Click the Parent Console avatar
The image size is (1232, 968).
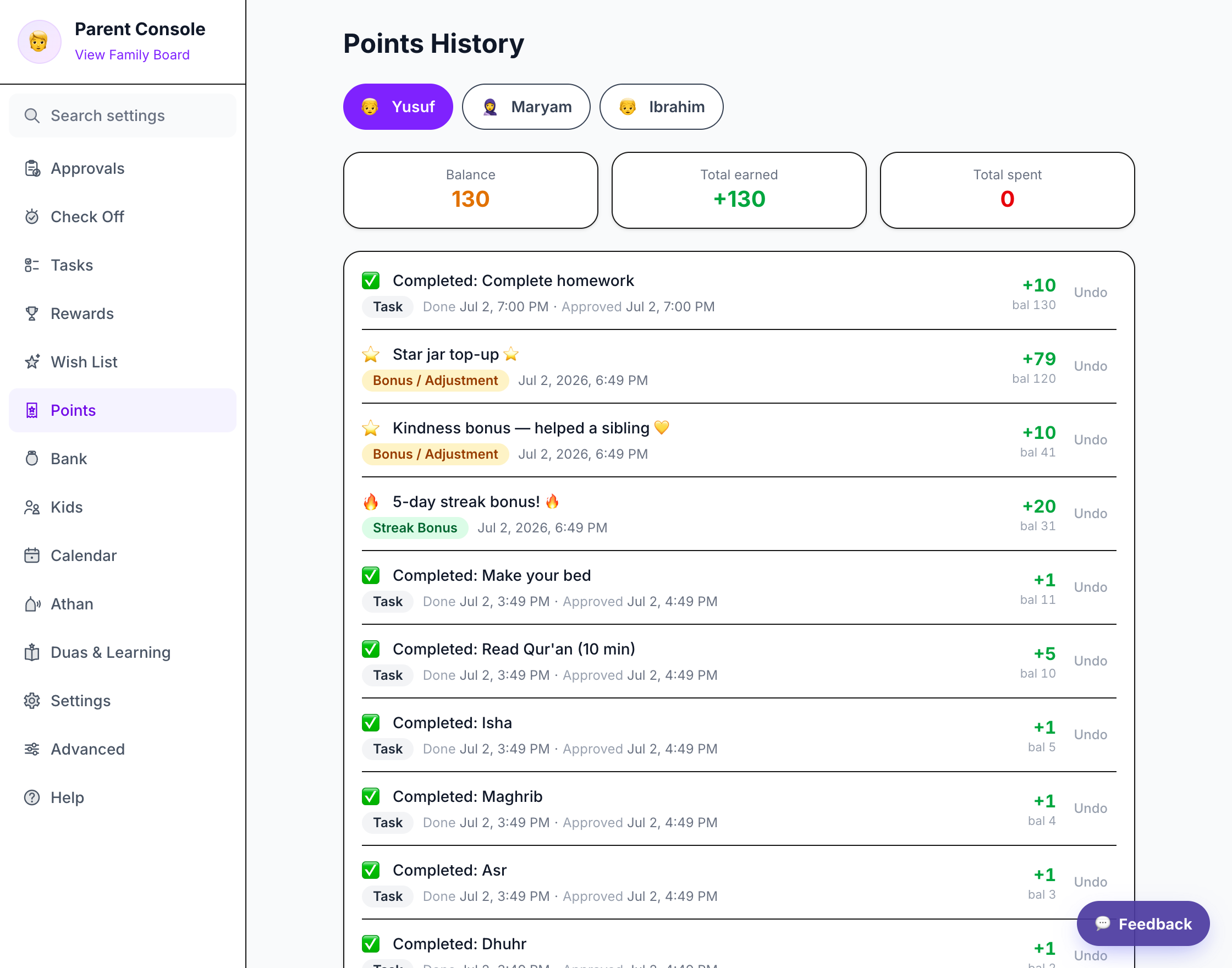[39, 42]
